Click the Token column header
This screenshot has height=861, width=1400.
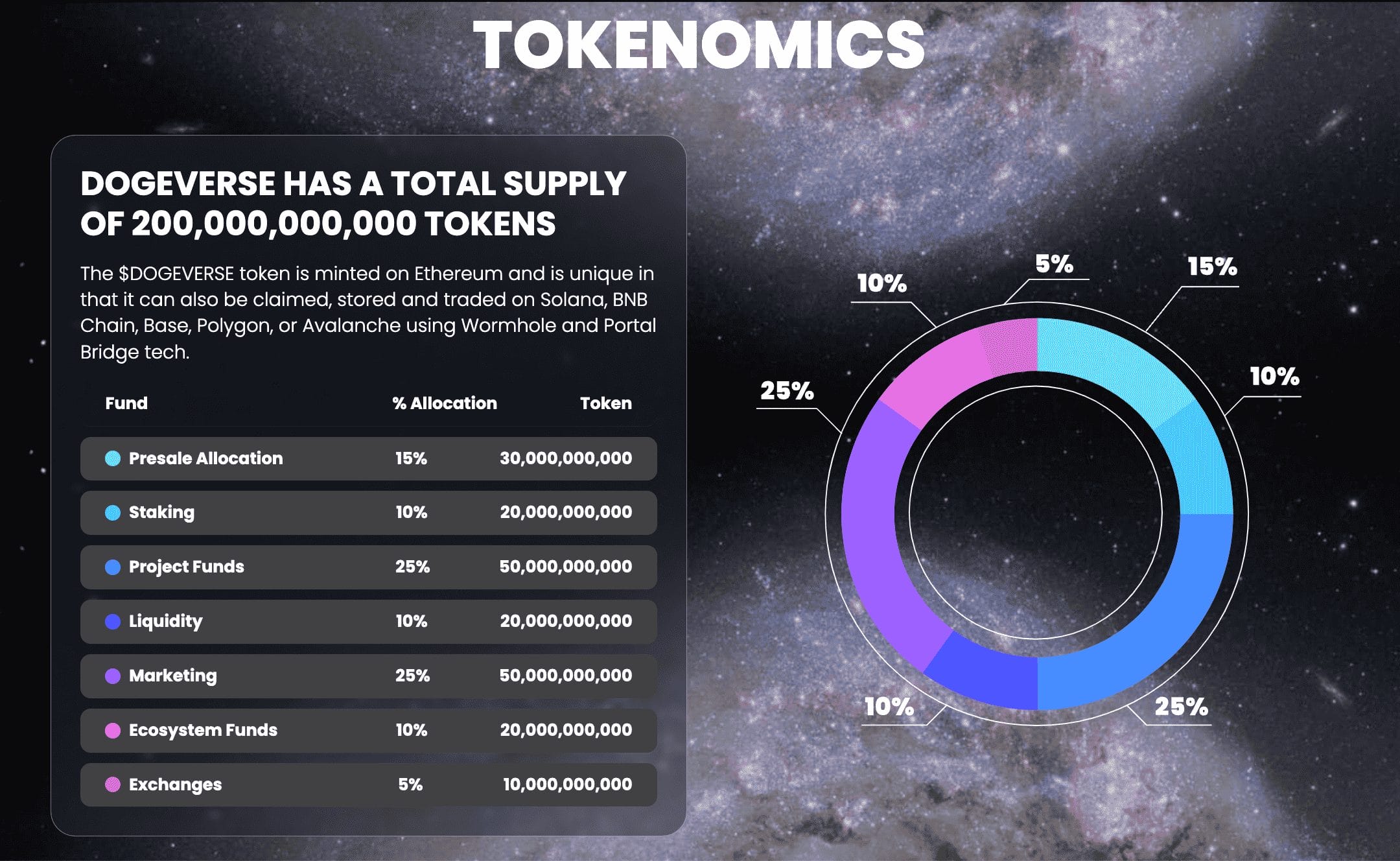pyautogui.click(x=605, y=403)
